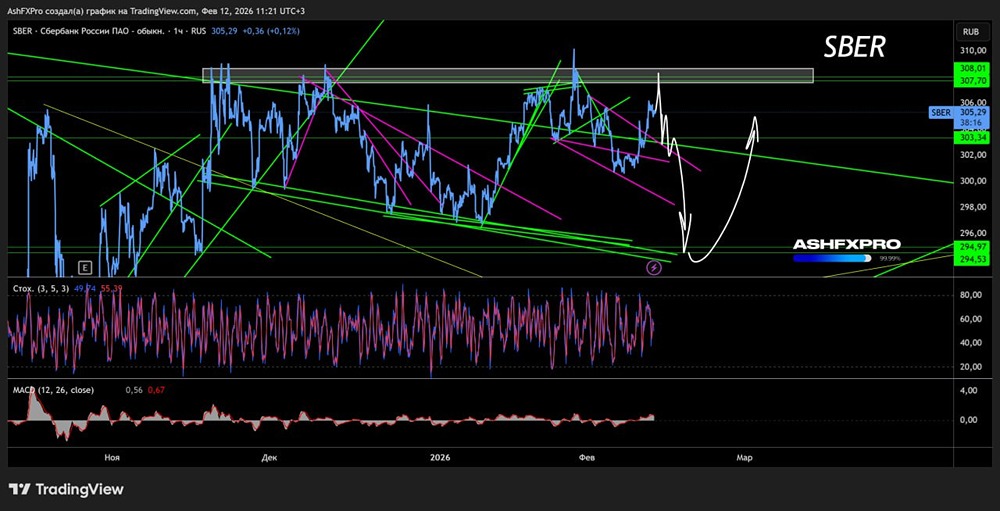Click the 'Ноя' label on time axis

coord(113,457)
